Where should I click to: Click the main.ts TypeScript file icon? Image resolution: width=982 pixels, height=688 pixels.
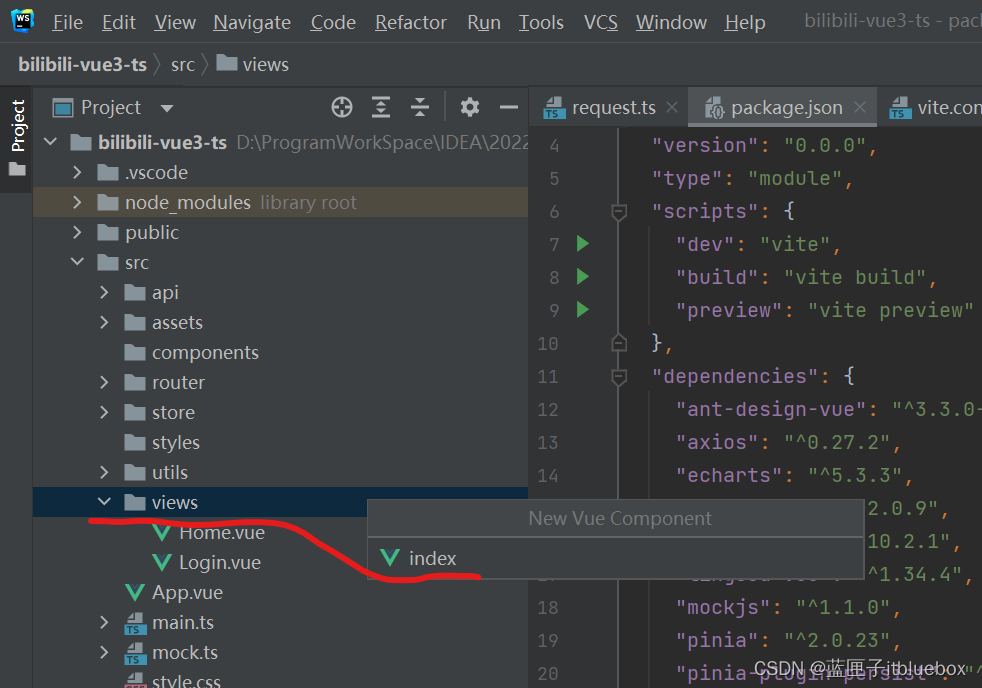pyautogui.click(x=133, y=623)
